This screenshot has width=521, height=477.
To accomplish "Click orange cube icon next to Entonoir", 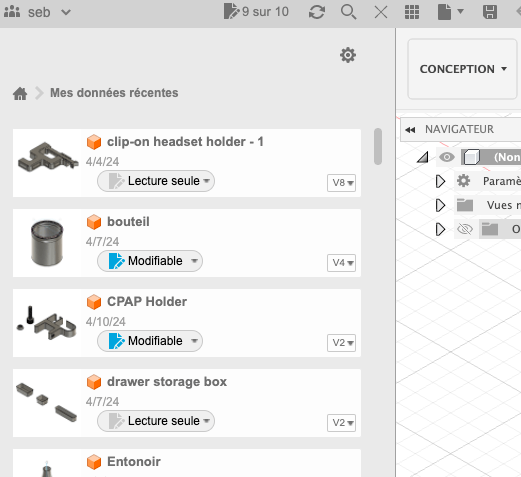I will click(94, 462).
